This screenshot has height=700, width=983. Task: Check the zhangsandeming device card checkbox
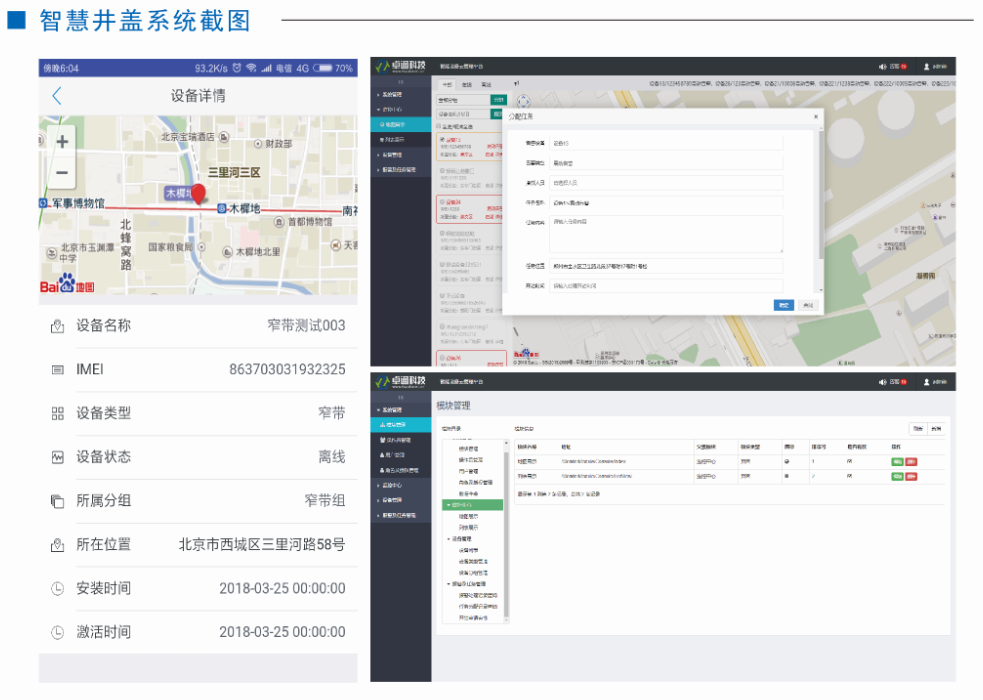click(443, 326)
